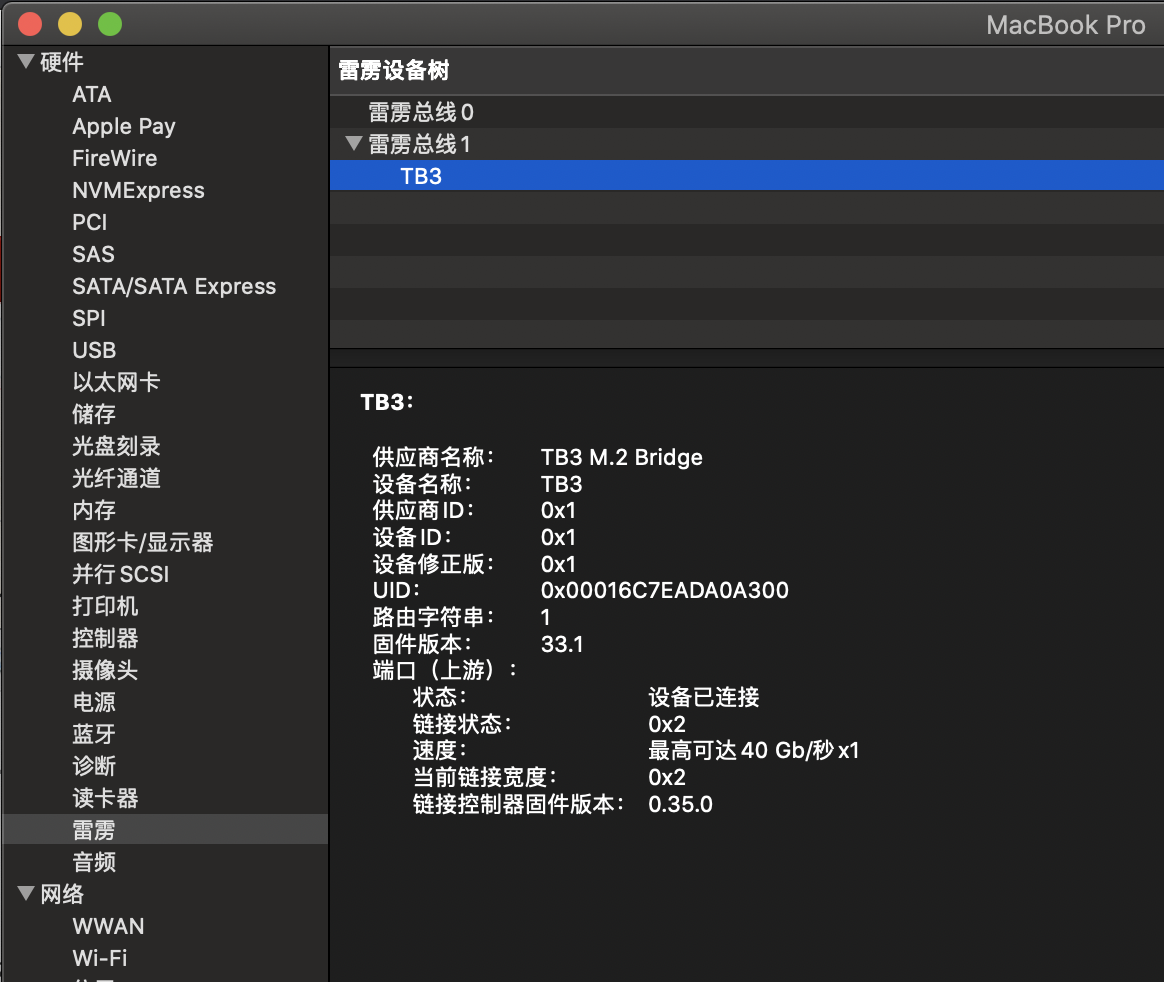This screenshot has height=982, width=1164.
Task: Select 诊断 in the sidebar
Action: click(94, 765)
